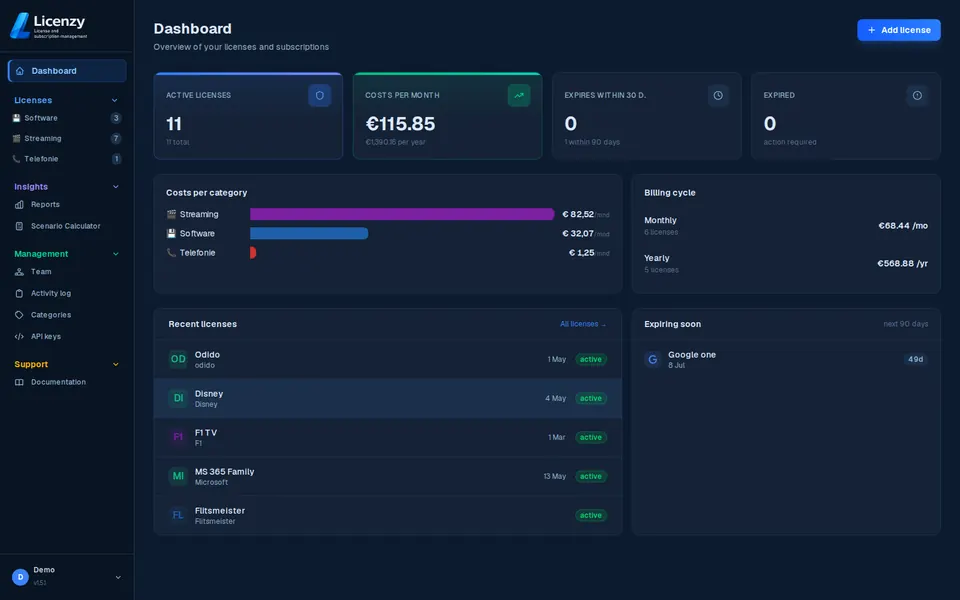The width and height of the screenshot is (960, 600).
Task: Follow the All licenses link
Action: 583,324
